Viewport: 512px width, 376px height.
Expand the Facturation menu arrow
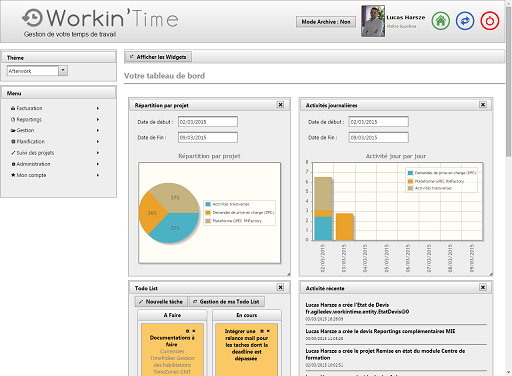[x=98, y=108]
